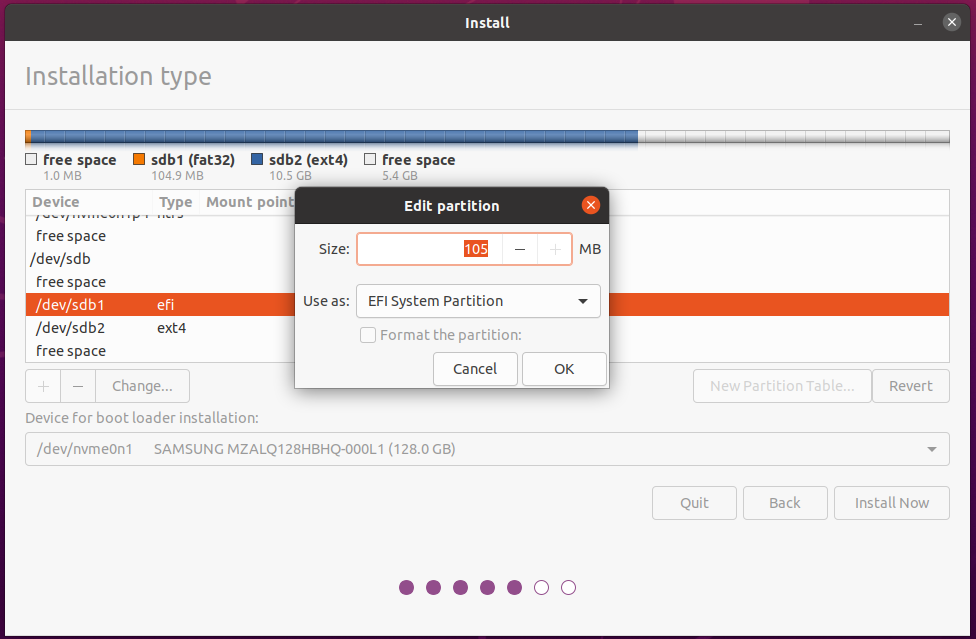Click the decrease size stepper icon

(x=520, y=248)
